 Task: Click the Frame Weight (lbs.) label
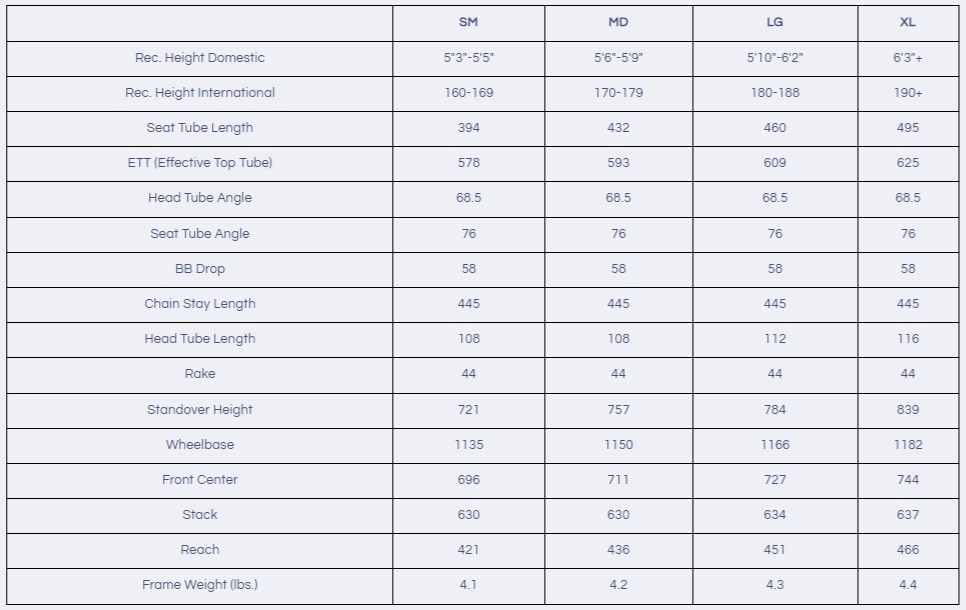[x=200, y=585]
